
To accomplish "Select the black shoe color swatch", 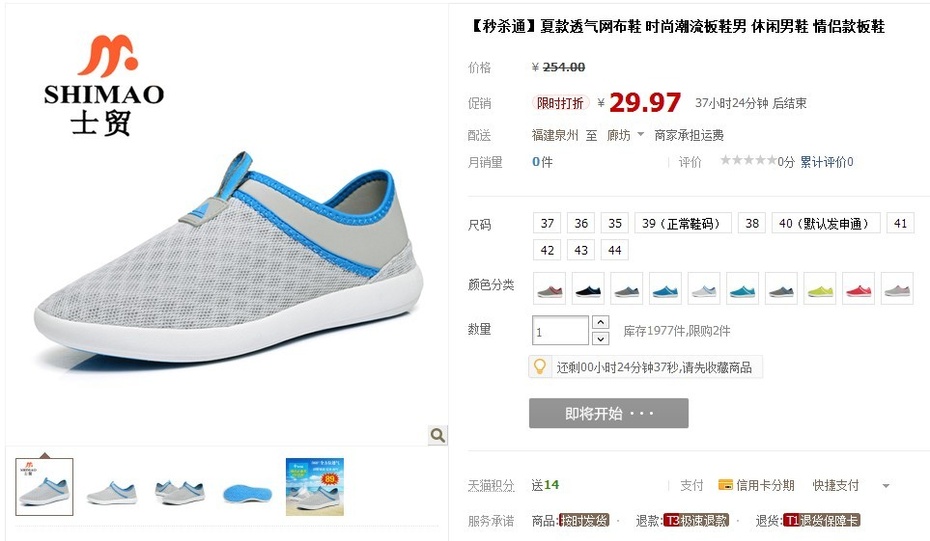I will pos(588,289).
